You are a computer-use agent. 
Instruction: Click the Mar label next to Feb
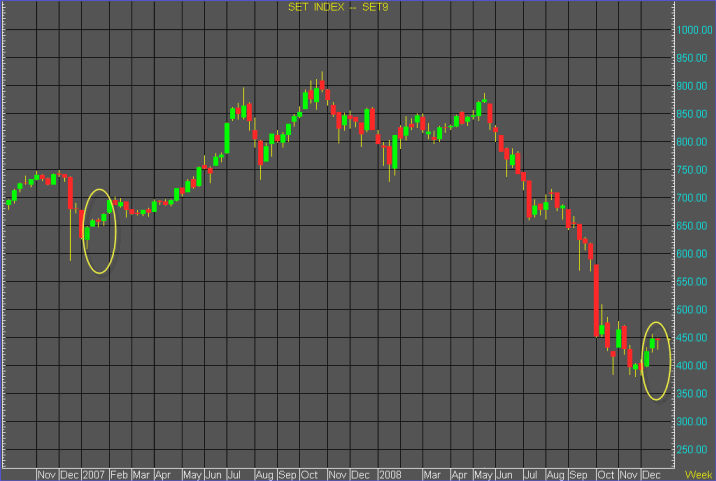(141, 475)
